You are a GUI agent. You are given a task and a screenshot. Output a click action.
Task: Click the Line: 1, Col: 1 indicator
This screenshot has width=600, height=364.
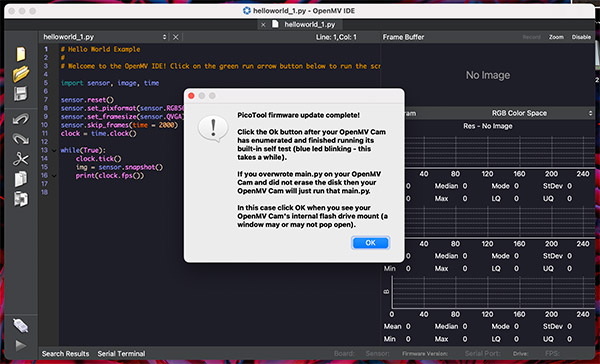click(x=336, y=37)
